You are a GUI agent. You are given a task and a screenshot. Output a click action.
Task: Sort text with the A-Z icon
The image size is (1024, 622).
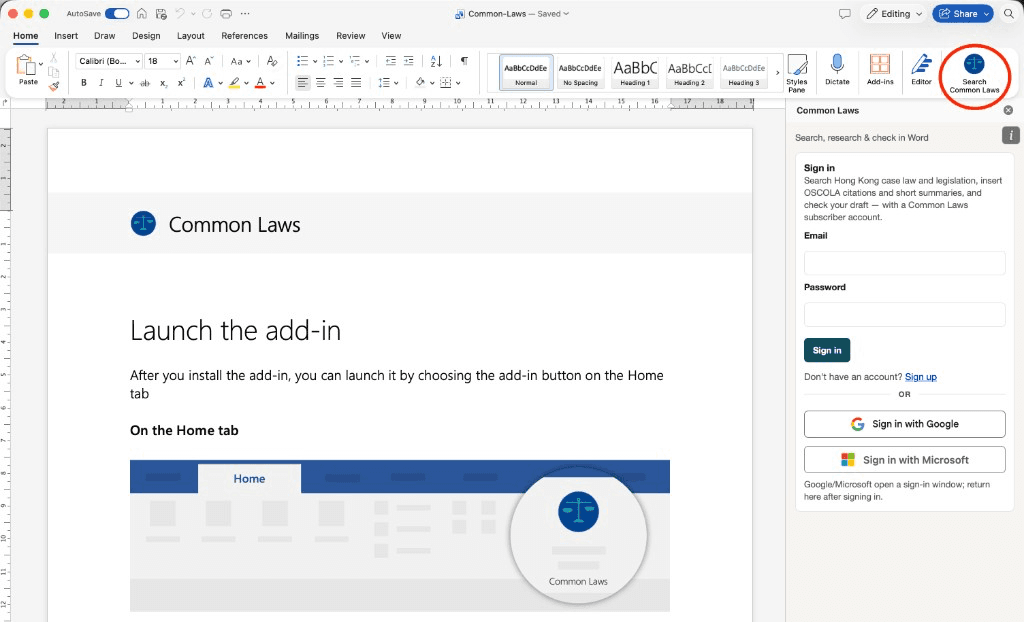point(436,61)
